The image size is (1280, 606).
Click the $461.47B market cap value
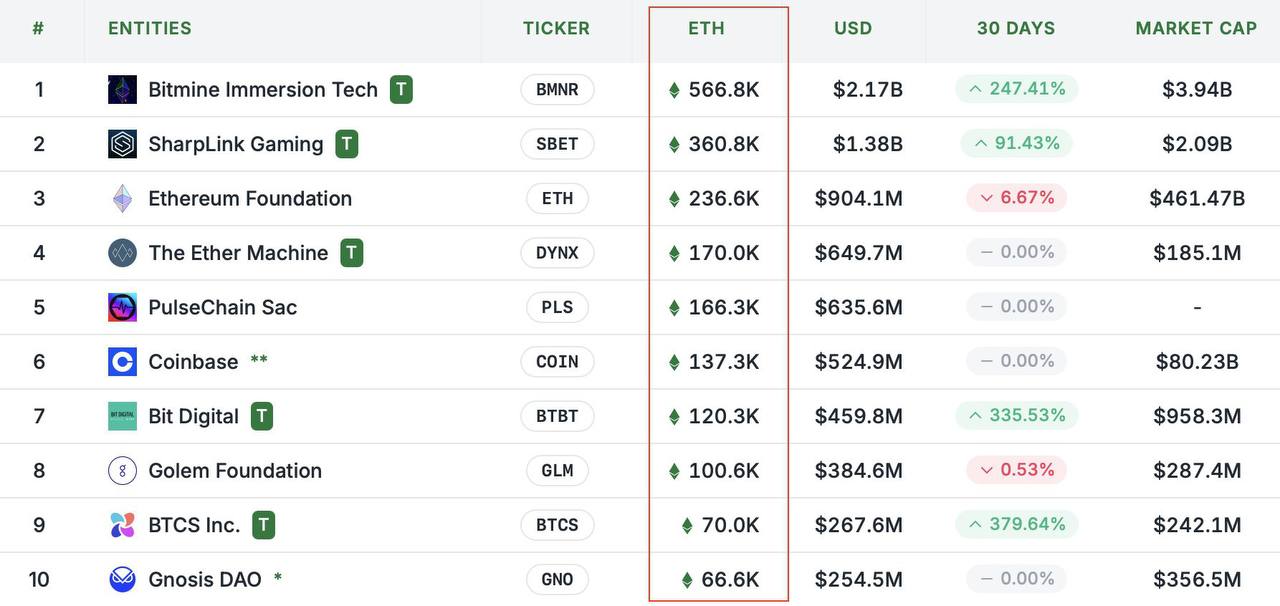pos(1197,198)
